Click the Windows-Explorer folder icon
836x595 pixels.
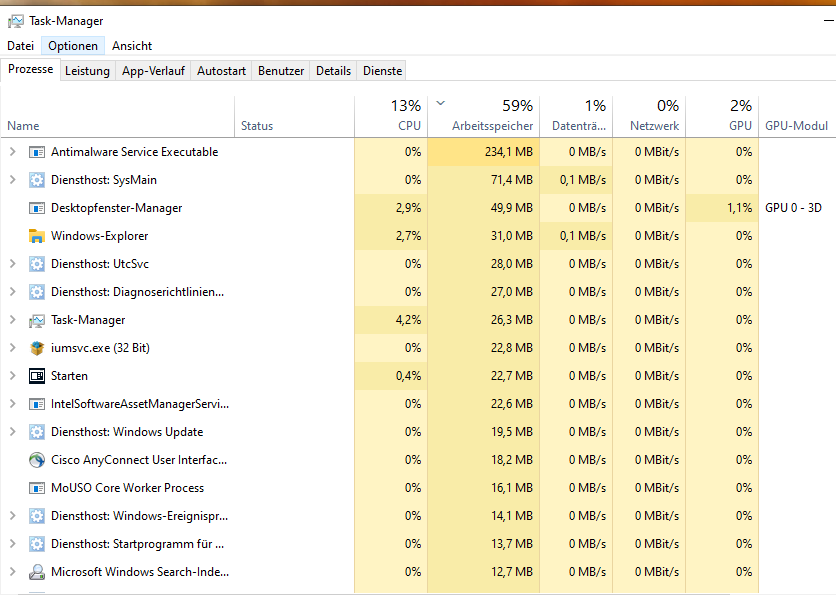(37, 236)
